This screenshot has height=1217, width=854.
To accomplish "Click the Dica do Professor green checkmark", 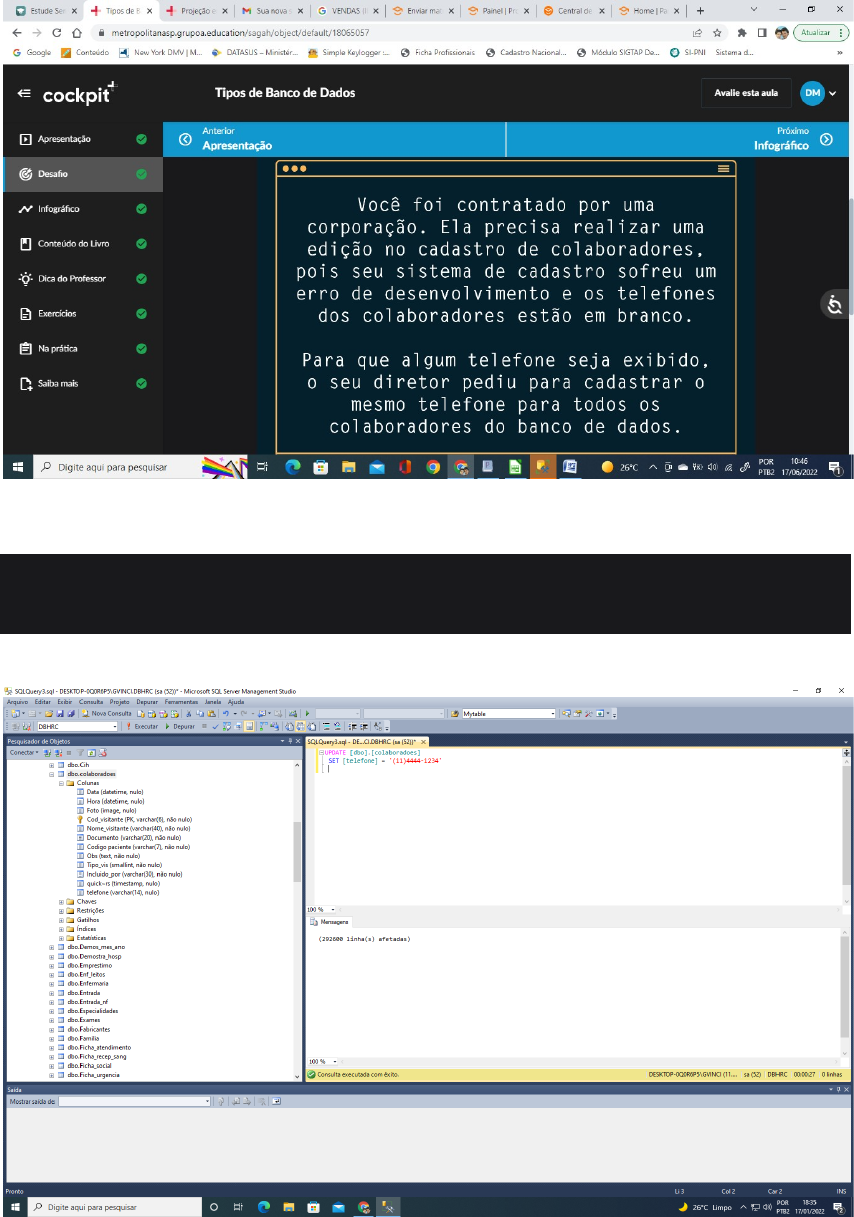I will (141, 279).
